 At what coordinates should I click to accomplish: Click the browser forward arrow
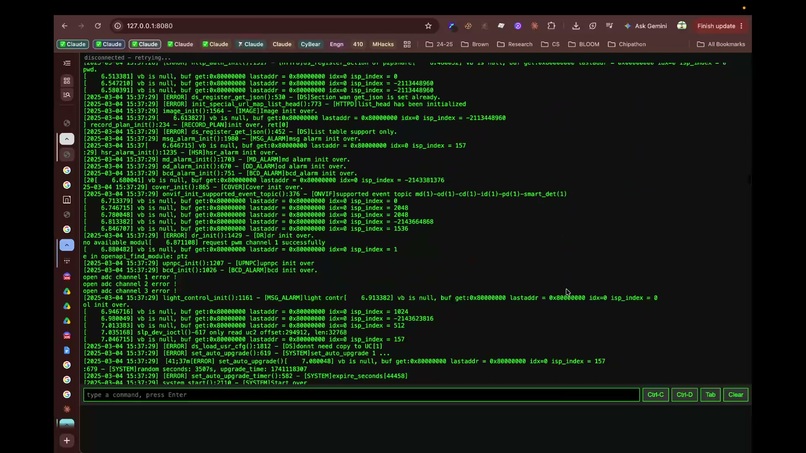81,26
